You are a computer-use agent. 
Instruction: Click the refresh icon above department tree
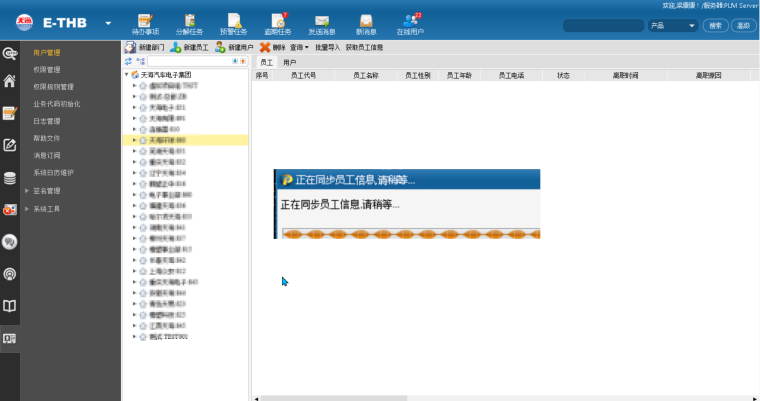[128, 61]
